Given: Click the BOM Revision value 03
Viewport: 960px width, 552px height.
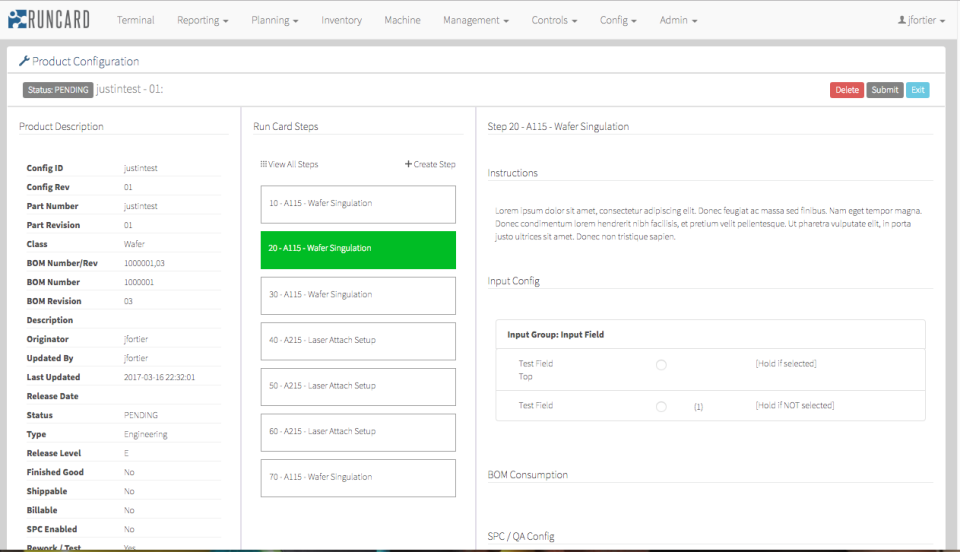Looking at the screenshot, I should 128,300.
